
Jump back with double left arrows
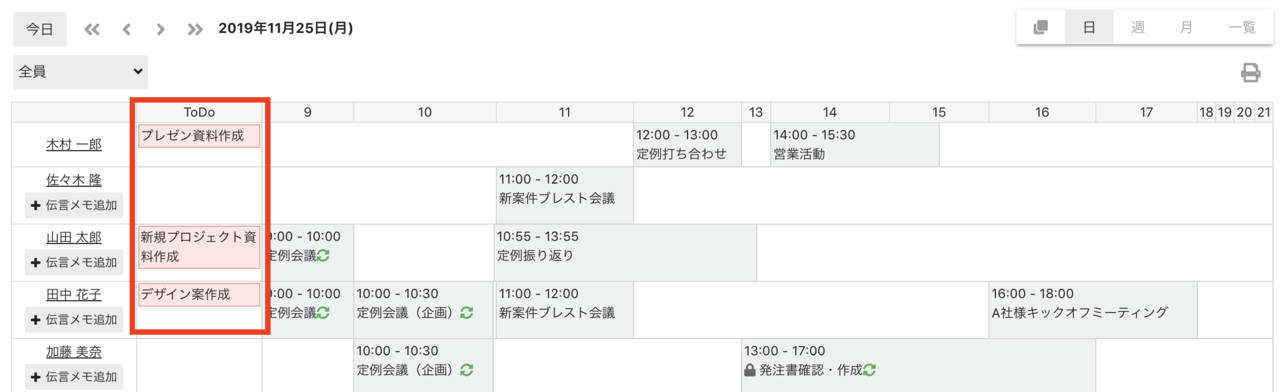92,29
